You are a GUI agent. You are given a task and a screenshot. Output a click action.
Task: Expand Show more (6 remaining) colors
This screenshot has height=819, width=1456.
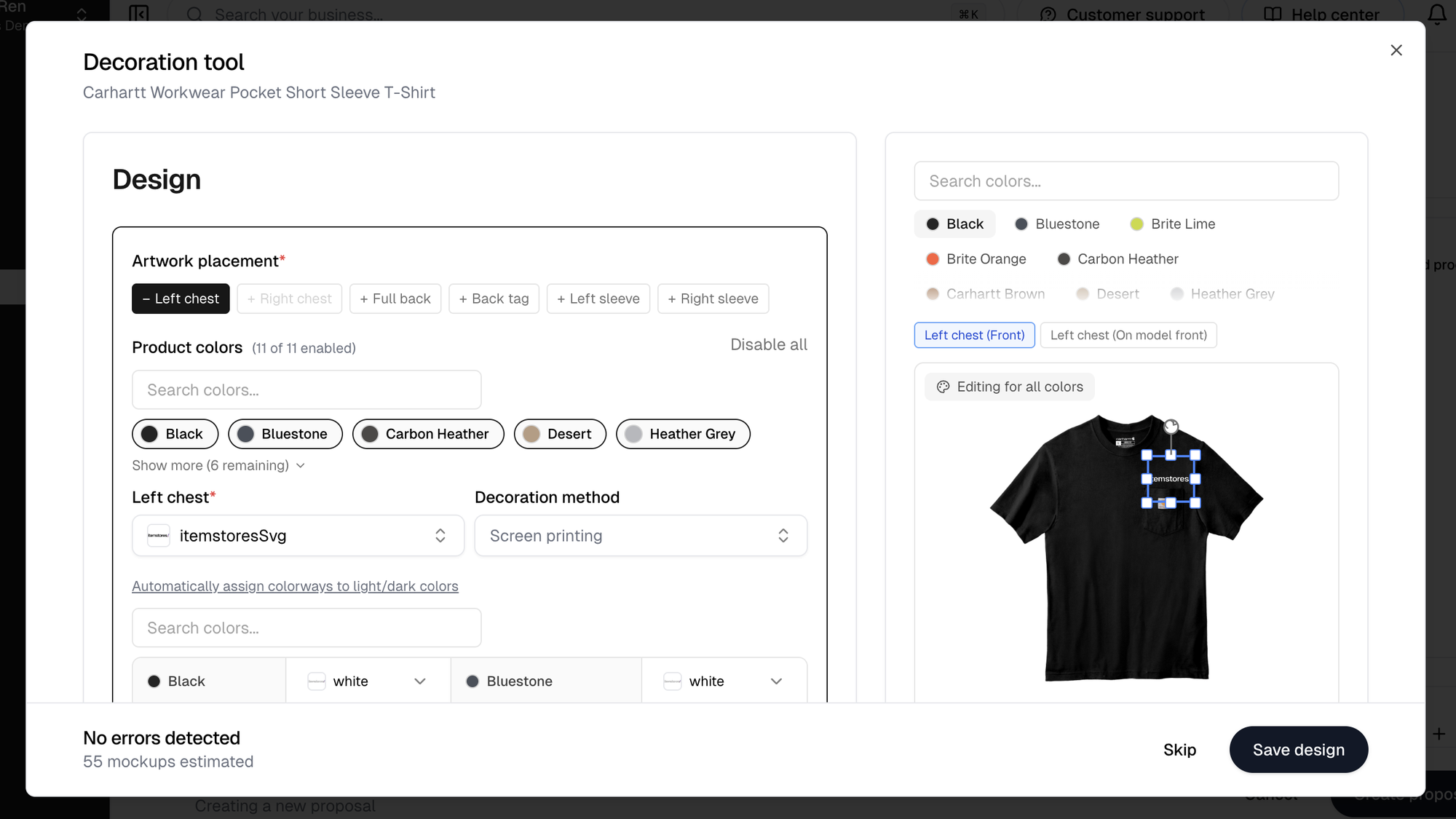[218, 465]
